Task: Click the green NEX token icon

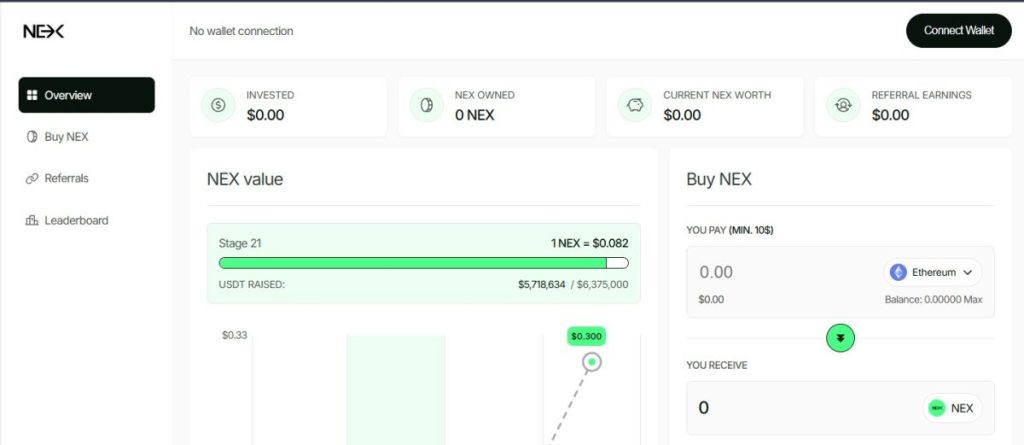Action: tap(937, 408)
